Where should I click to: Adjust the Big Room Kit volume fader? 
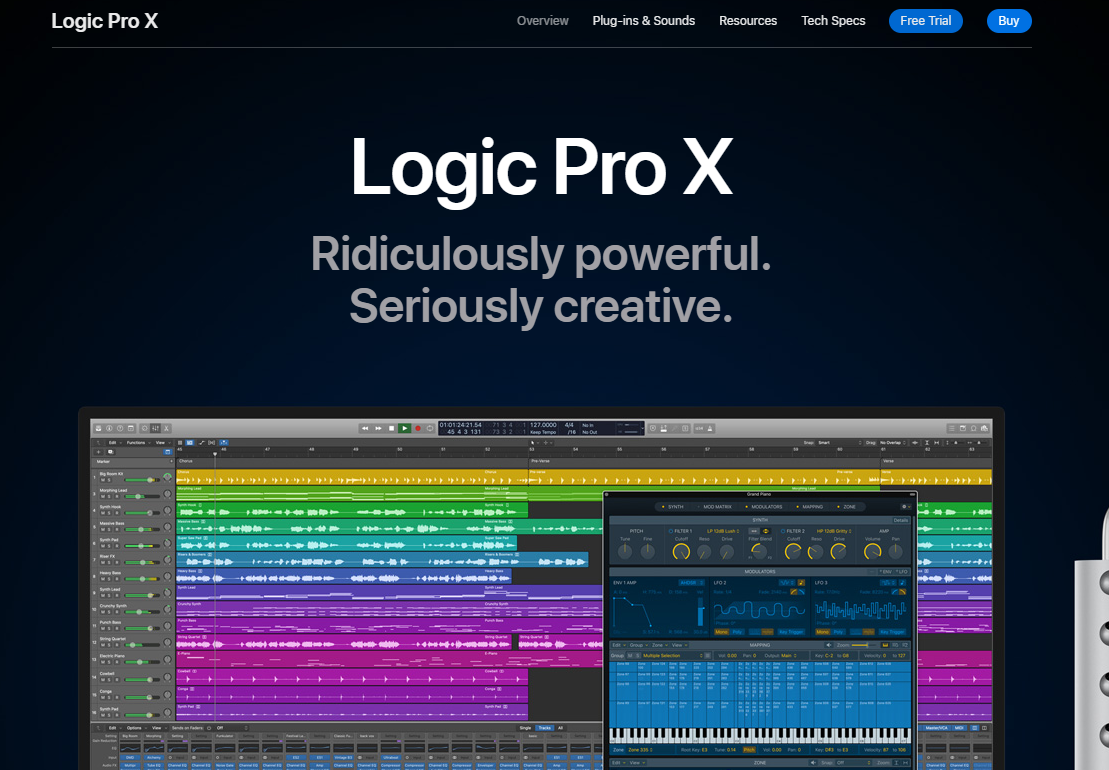click(150, 480)
